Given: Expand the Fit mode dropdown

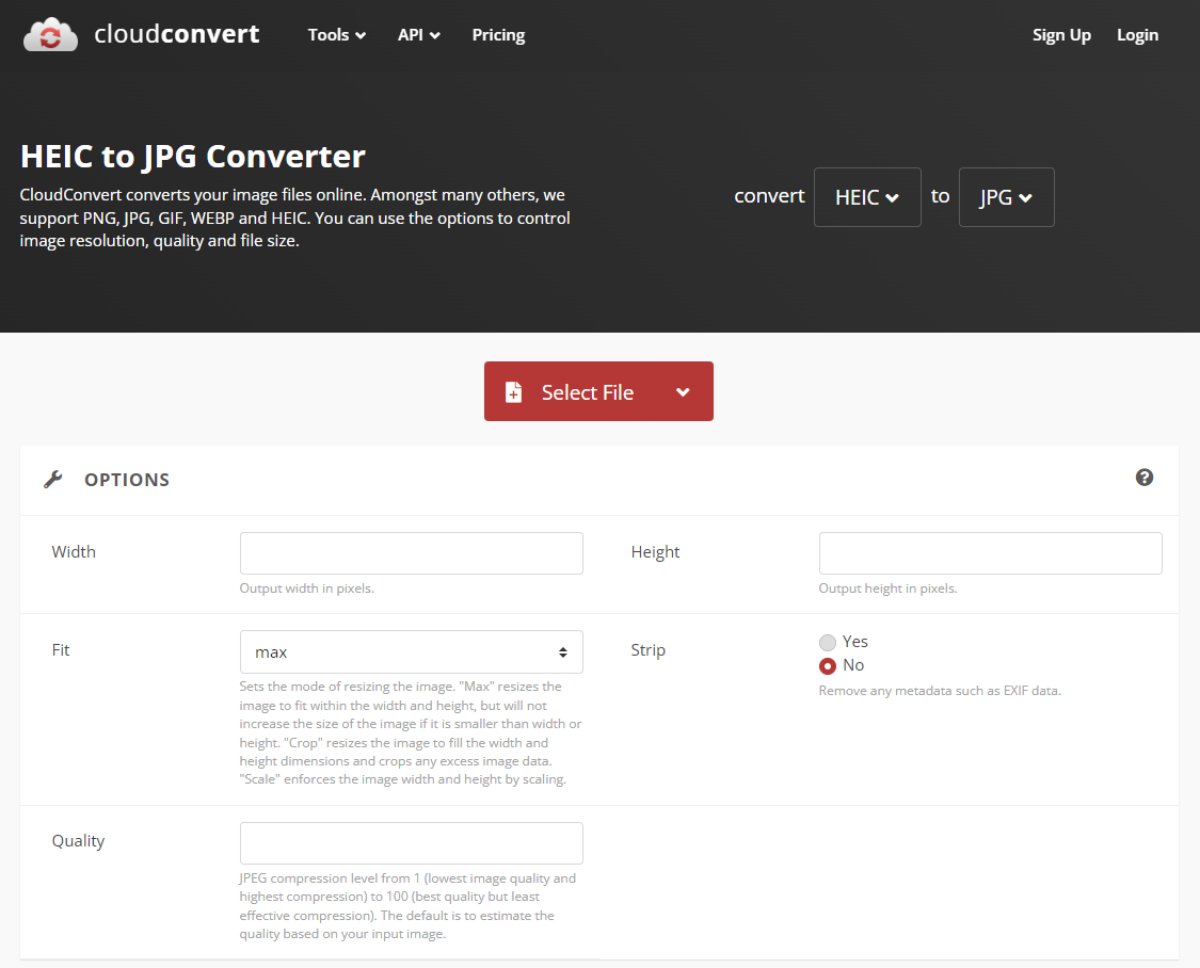Looking at the screenshot, I should pos(410,651).
